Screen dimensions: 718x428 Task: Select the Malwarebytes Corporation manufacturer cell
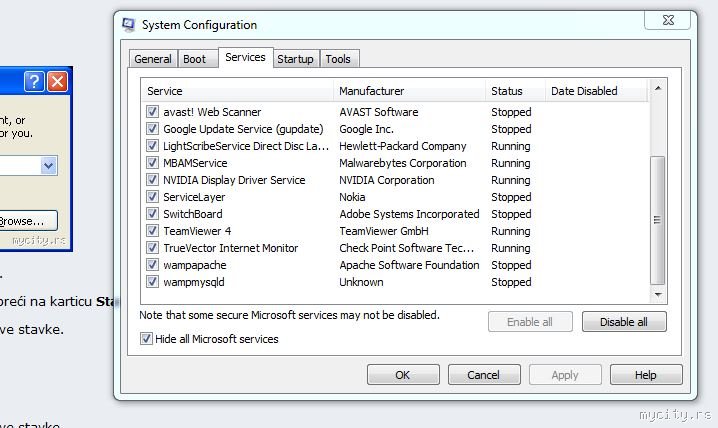click(x=403, y=163)
